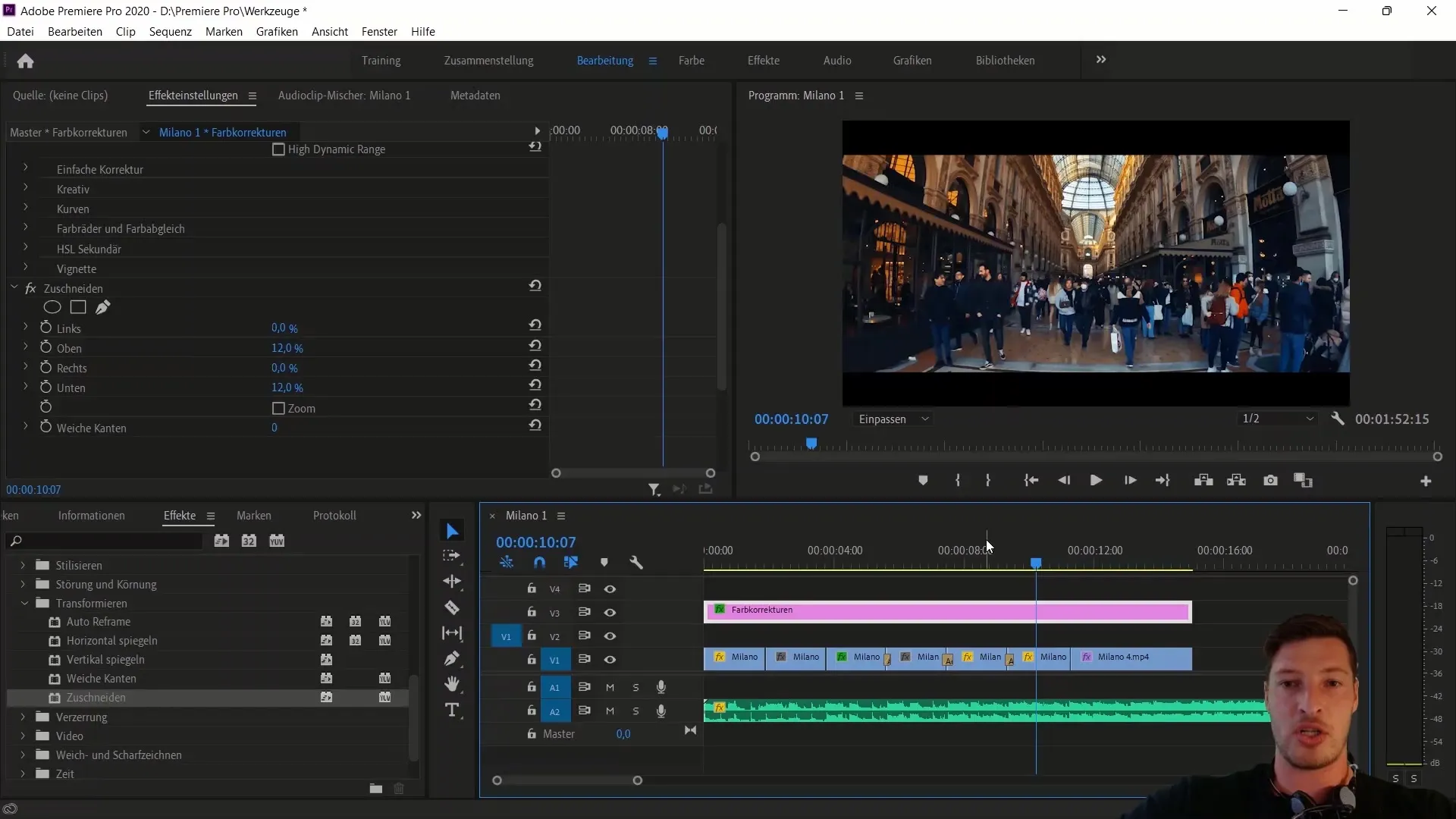Enable the High Dynamic Range checkbox
The width and height of the screenshot is (1456, 819).
(x=278, y=149)
